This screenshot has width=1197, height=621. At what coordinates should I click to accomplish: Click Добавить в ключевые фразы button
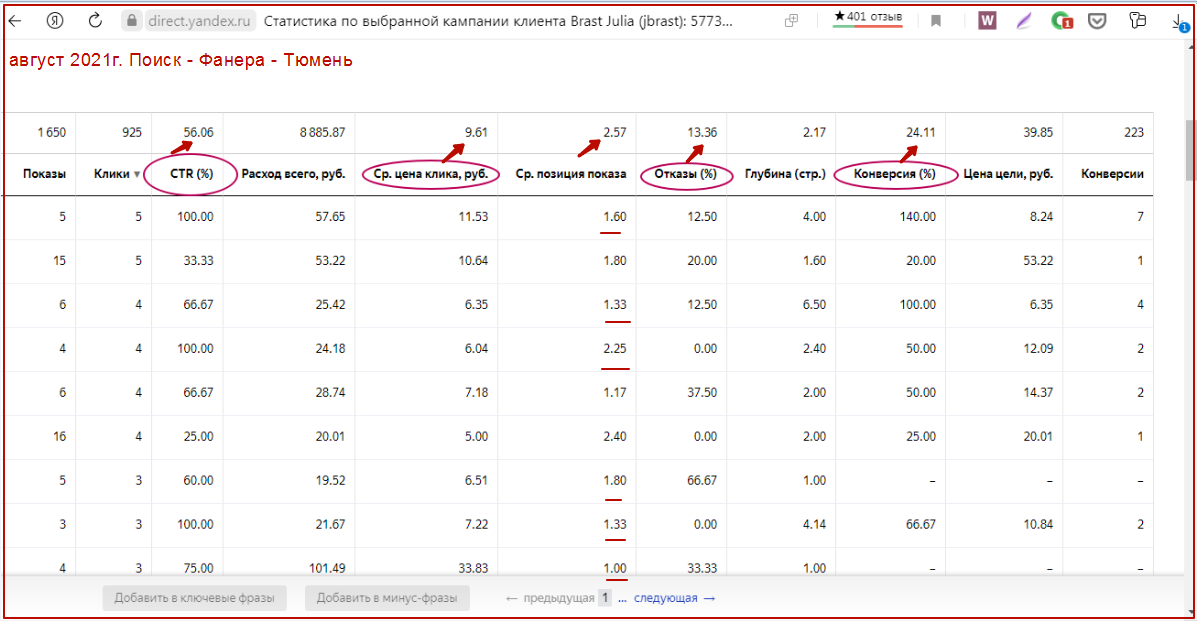(194, 598)
